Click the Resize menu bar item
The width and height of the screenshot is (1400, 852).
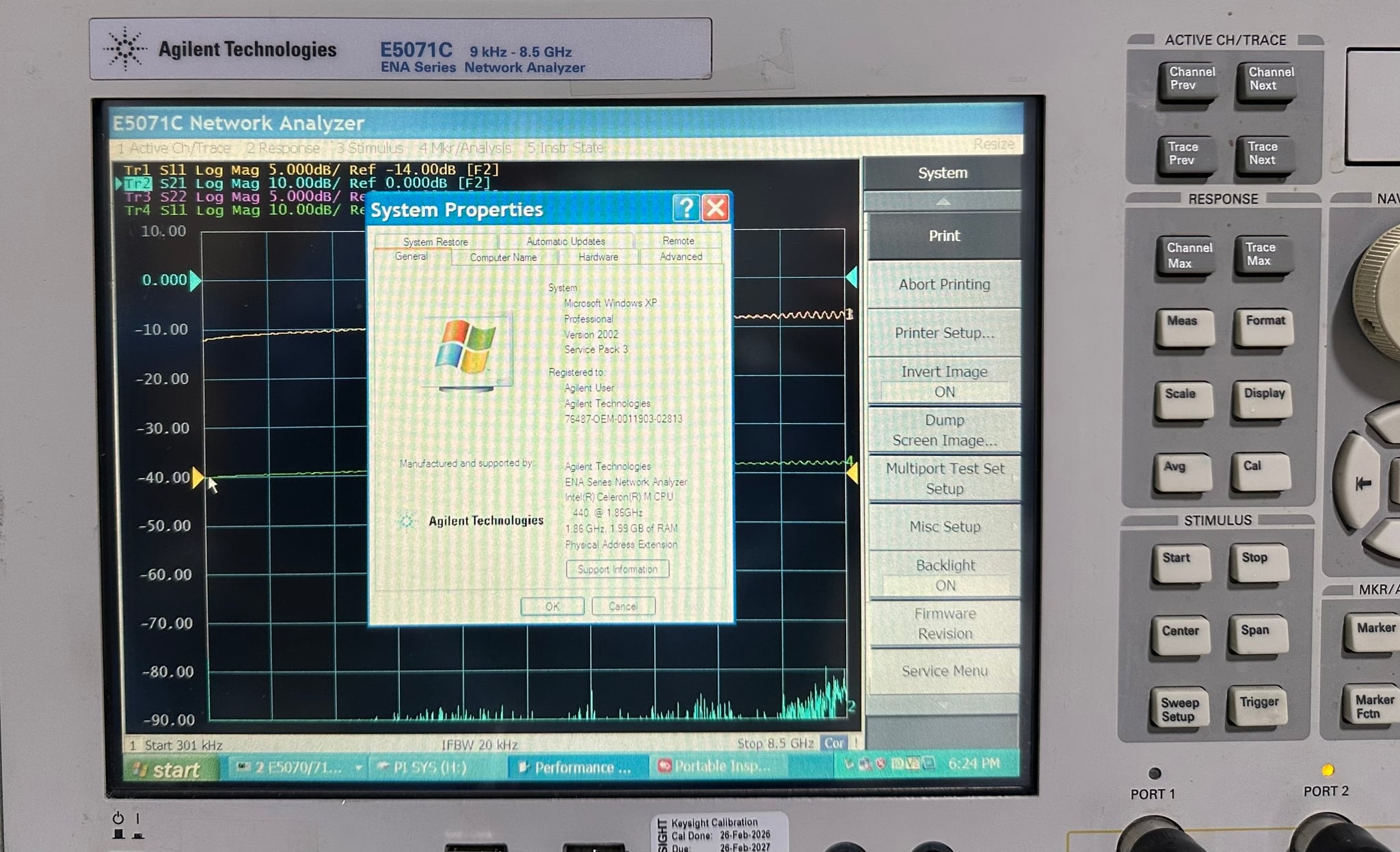click(x=993, y=143)
